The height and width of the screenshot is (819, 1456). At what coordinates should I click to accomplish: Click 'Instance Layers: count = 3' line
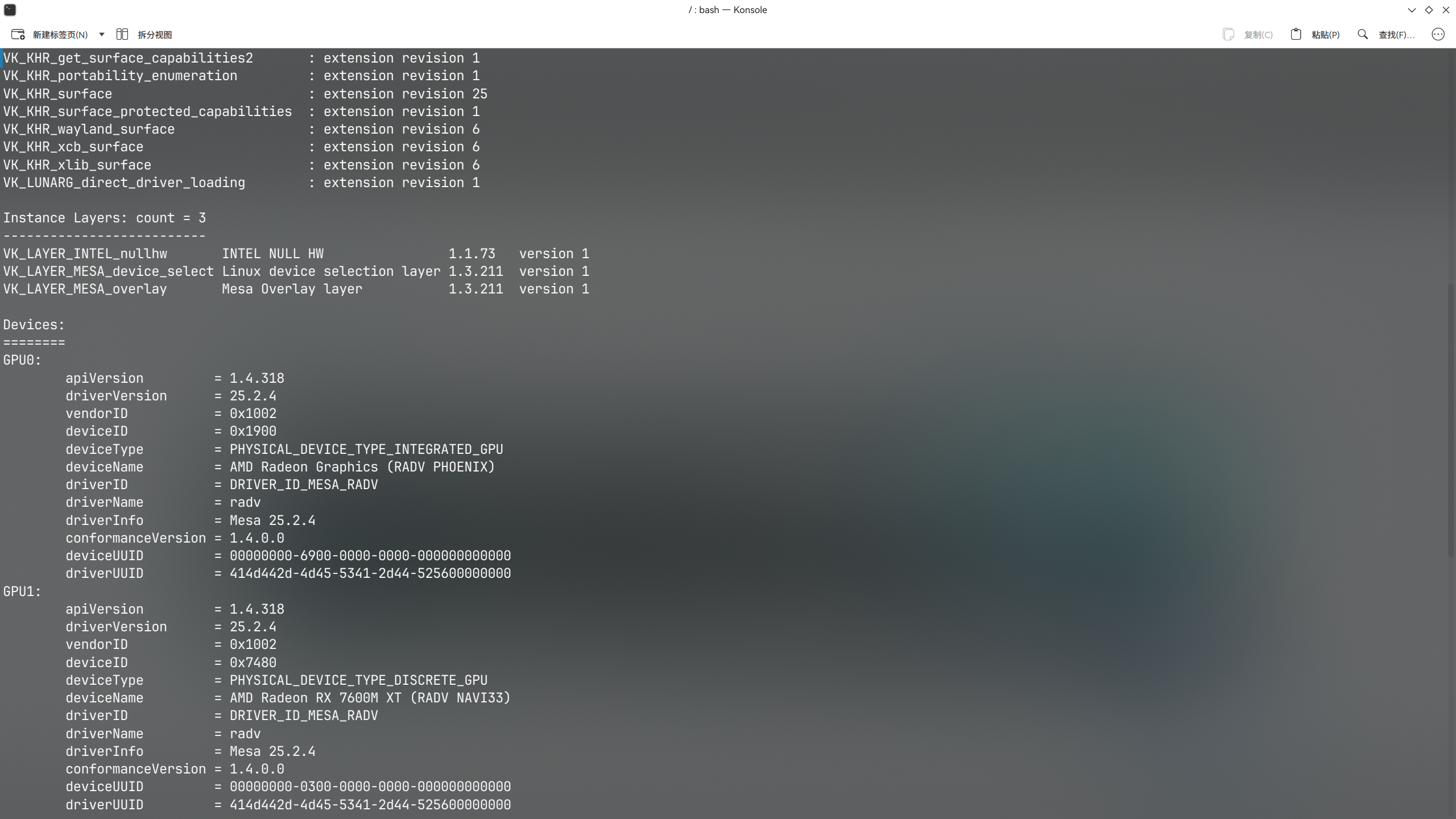coord(105,218)
